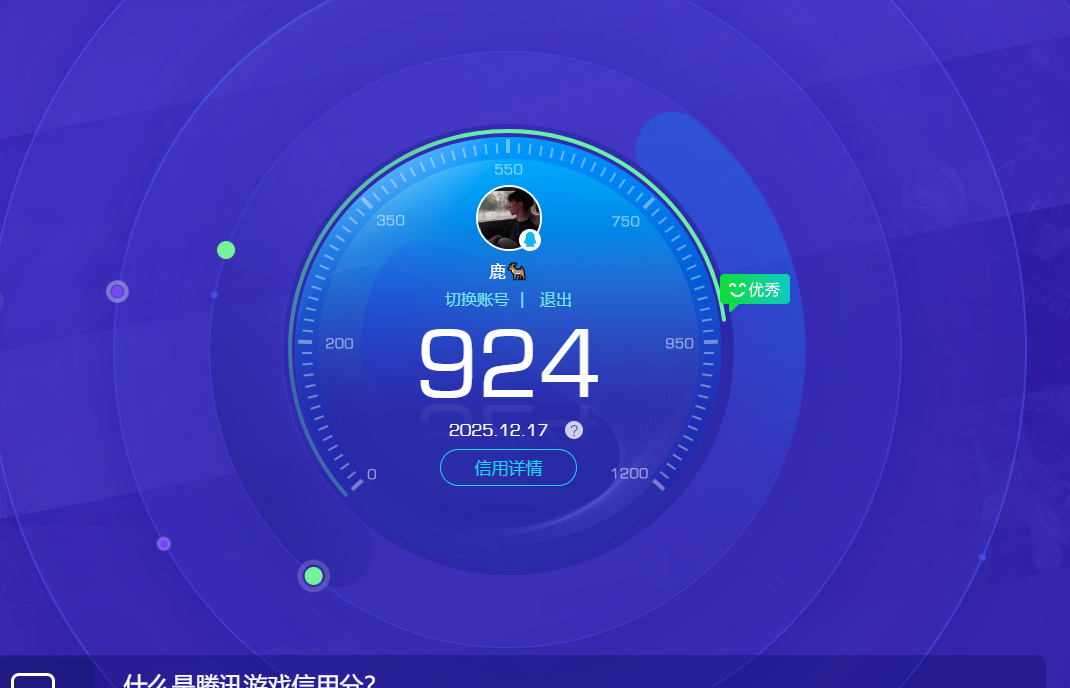Click the white square icon at bottom-left
1070x688 pixels.
click(32, 681)
